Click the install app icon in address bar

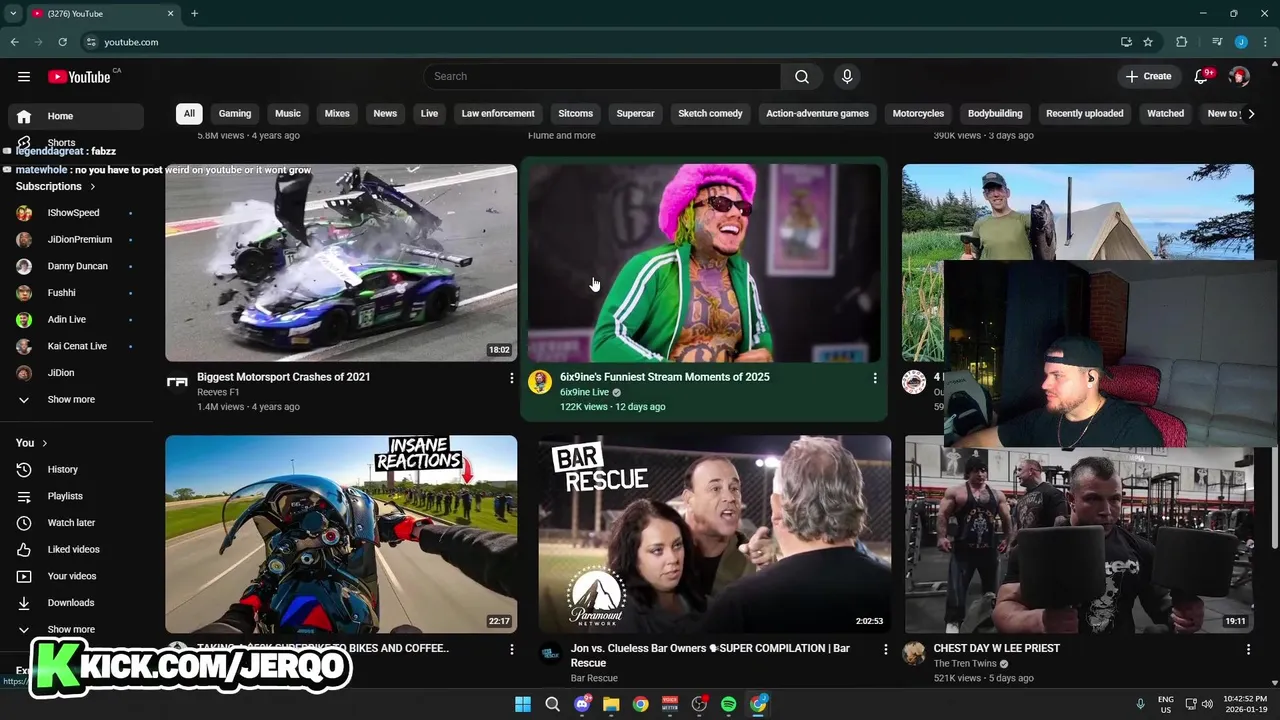1126,42
